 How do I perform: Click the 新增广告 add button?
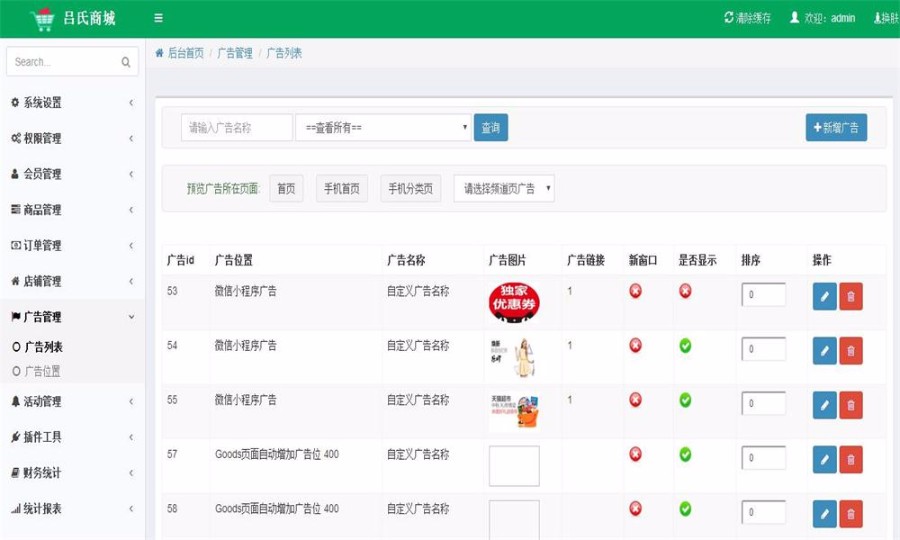click(x=836, y=127)
